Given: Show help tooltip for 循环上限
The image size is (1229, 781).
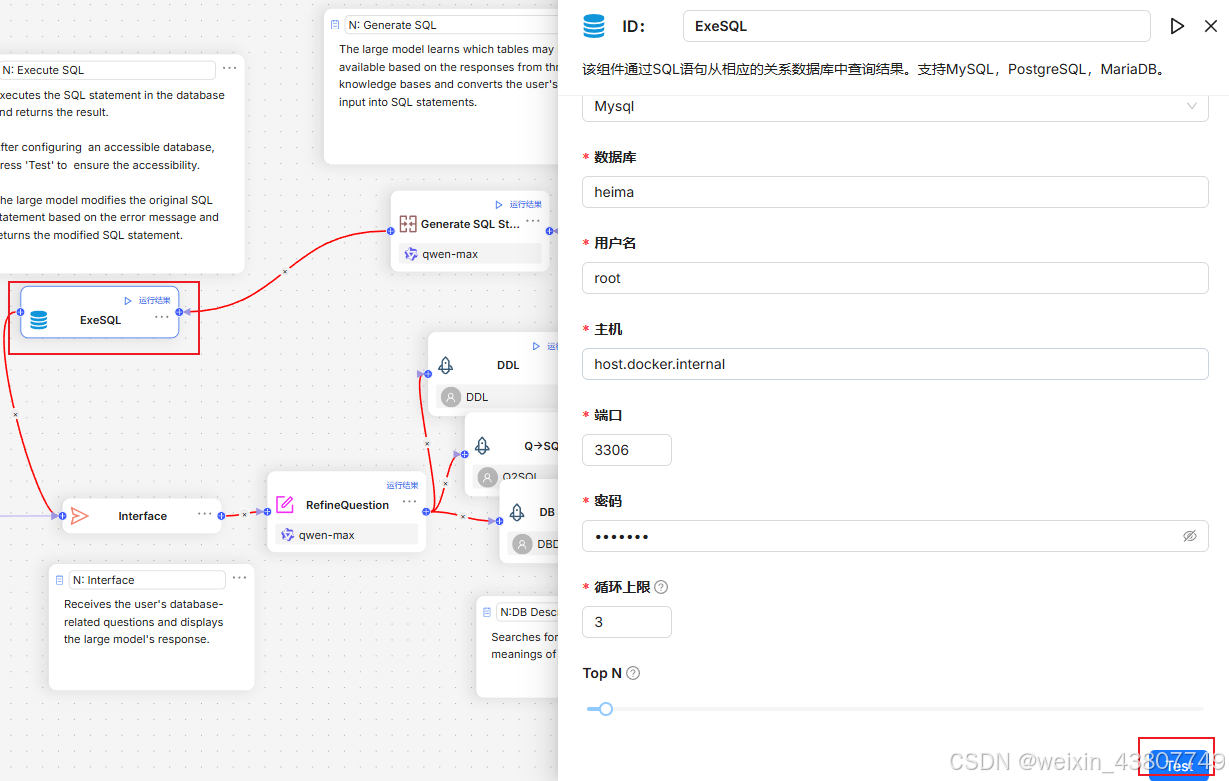Looking at the screenshot, I should tap(661, 587).
